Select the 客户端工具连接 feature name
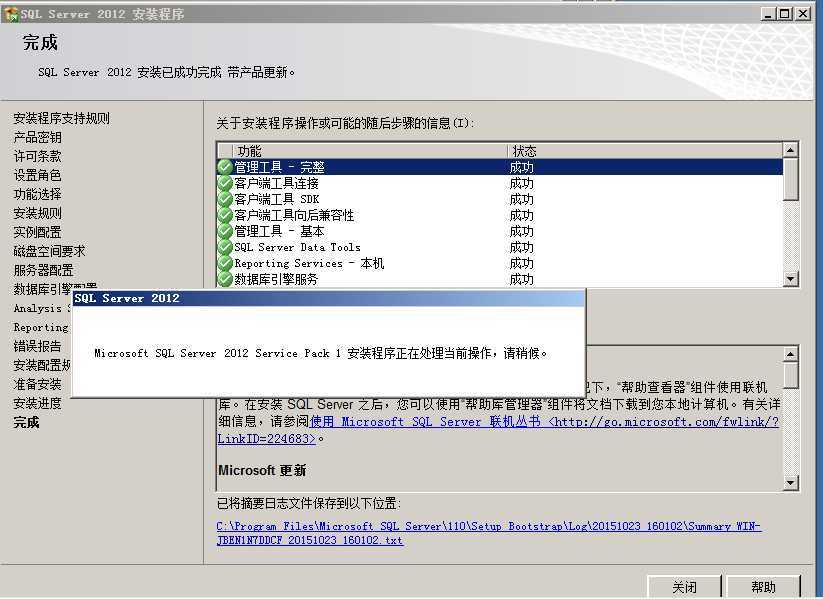Viewport: 823px width, 599px height. pos(276,183)
